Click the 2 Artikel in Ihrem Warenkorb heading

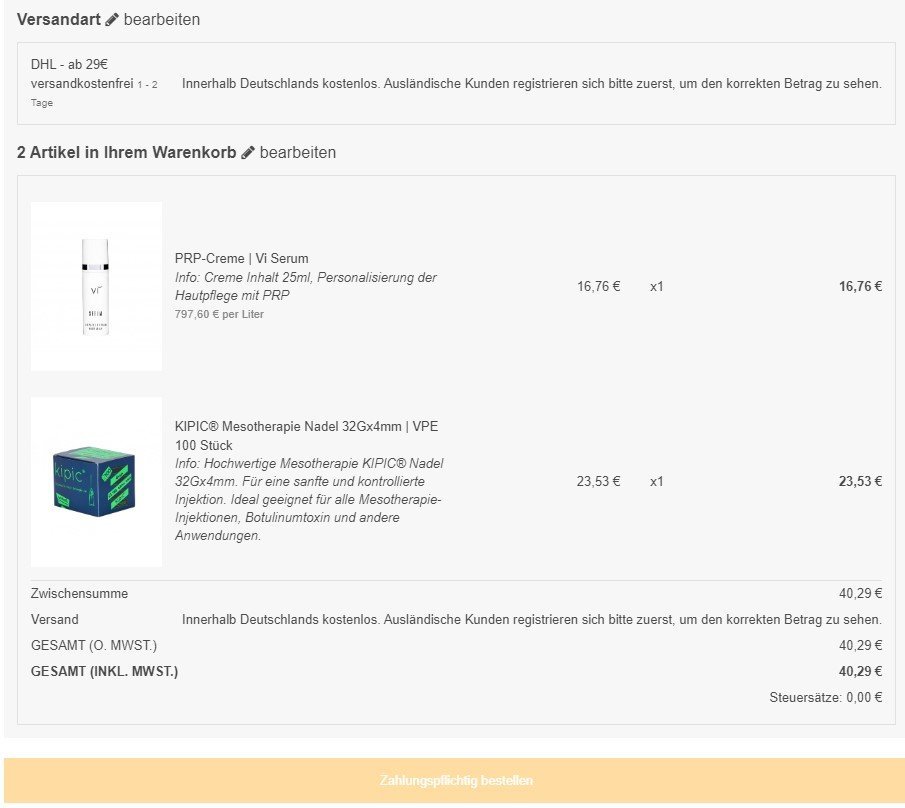tap(126, 153)
